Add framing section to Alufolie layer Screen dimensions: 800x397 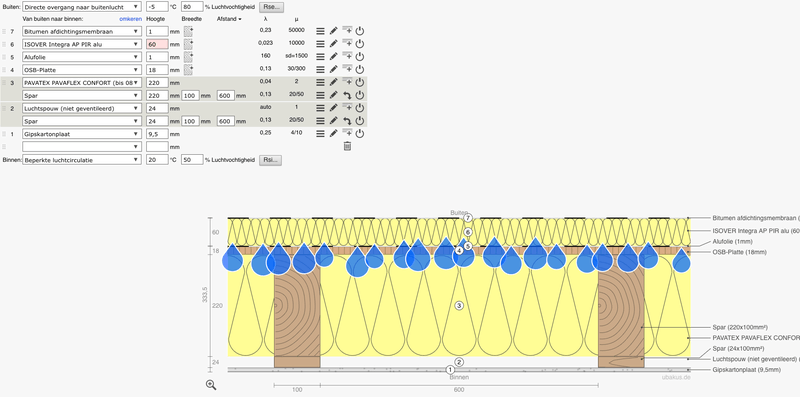point(188,57)
